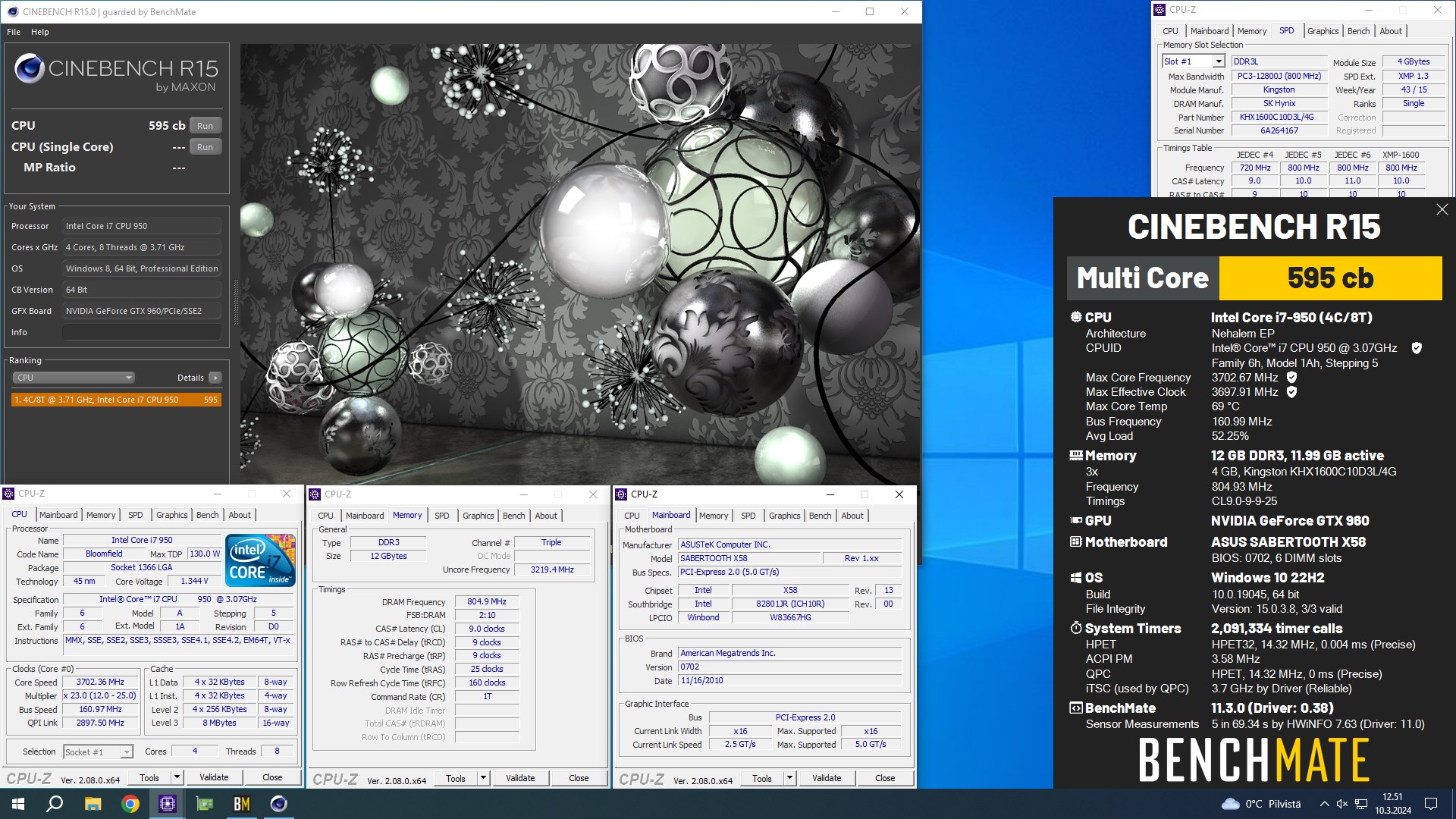Open BenchMate BM taskbar icon
Image resolution: width=1456 pixels, height=819 pixels.
242,804
